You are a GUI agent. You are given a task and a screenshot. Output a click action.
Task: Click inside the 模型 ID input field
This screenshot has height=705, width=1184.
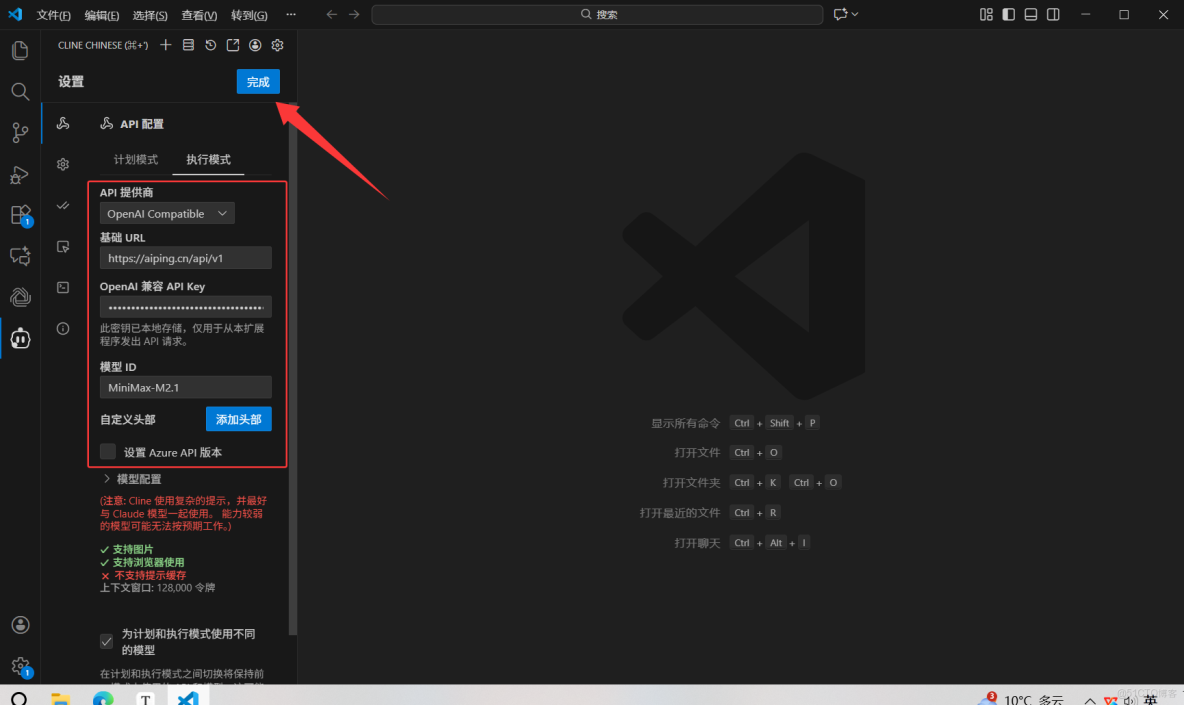pyautogui.click(x=185, y=387)
